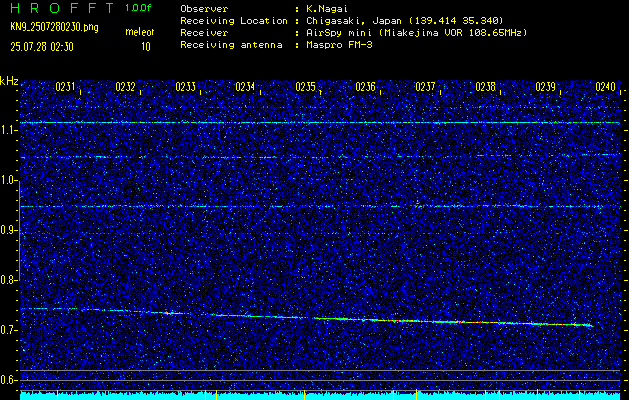
Task: Click the horizontal signal line near 0.95 kHz
Action: [320, 206]
